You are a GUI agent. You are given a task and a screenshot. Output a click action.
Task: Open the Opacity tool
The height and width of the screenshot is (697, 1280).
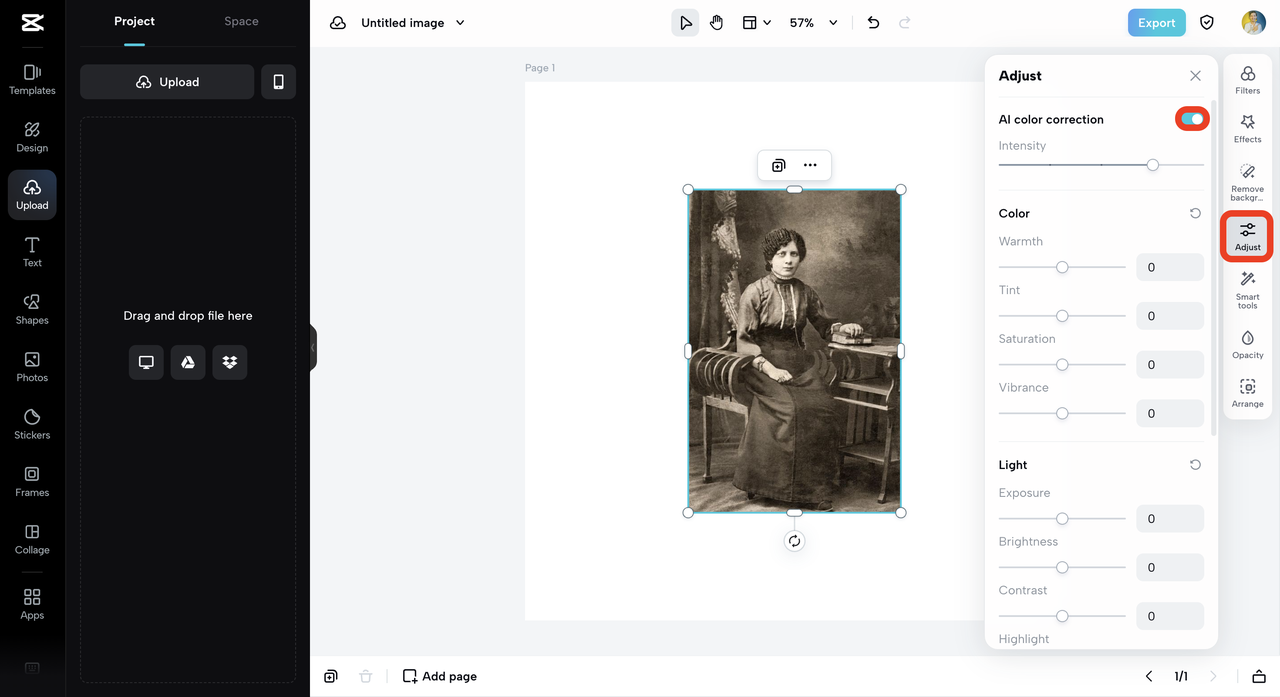(1247, 345)
